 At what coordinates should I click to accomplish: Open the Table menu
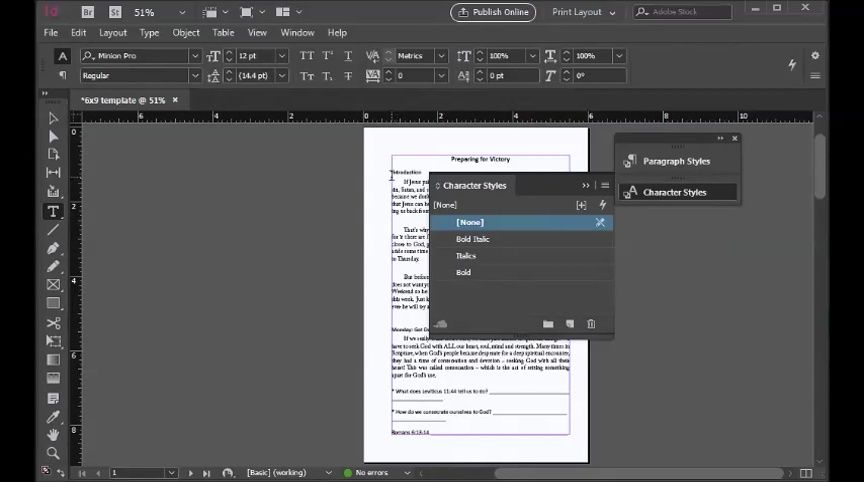[x=223, y=33]
